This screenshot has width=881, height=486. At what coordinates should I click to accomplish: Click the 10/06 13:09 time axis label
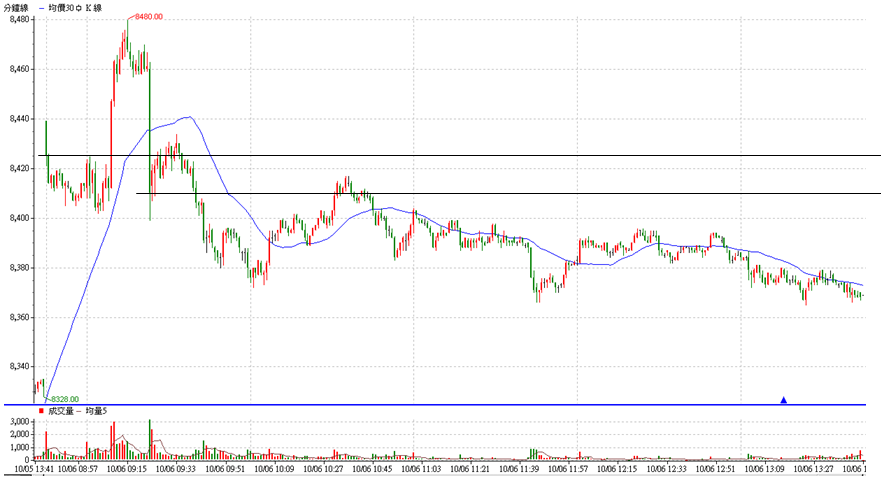tap(764, 469)
